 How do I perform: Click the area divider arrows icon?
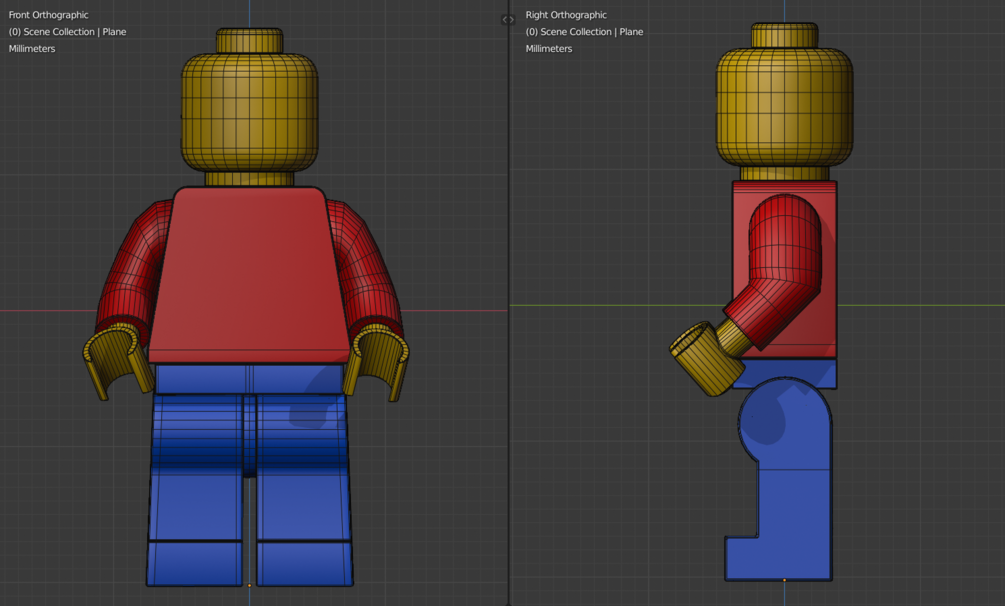point(508,20)
